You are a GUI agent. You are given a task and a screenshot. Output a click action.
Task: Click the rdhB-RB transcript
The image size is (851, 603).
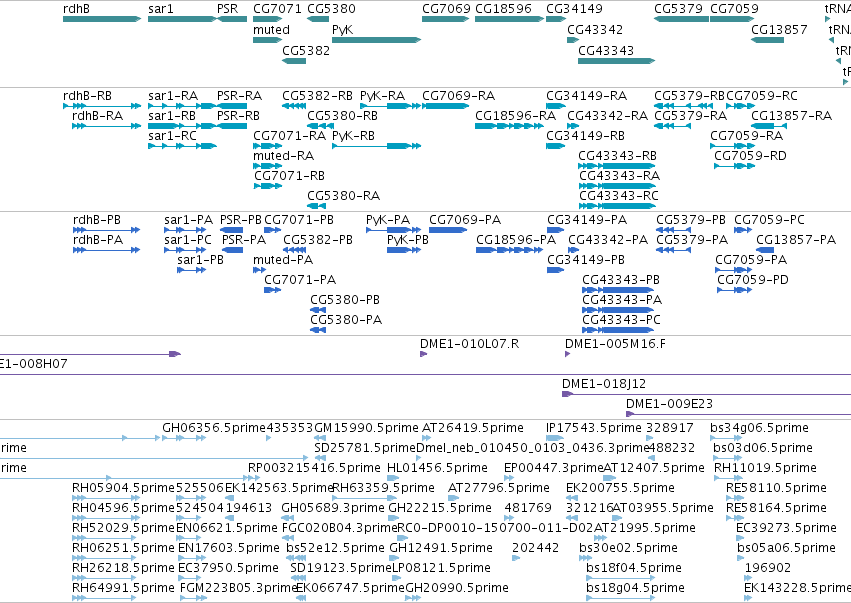pyautogui.click(x=102, y=106)
